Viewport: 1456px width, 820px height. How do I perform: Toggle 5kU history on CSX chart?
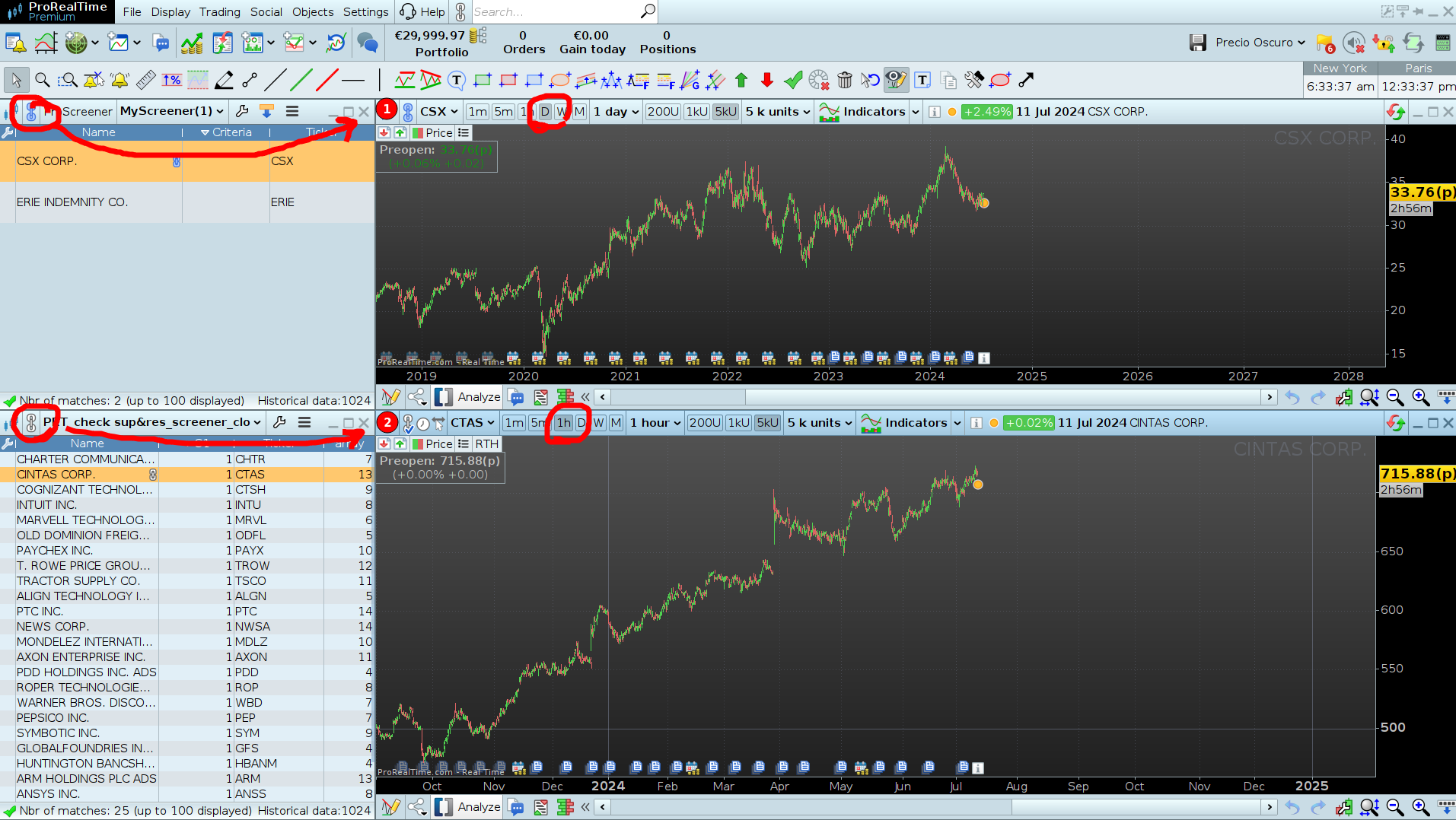click(726, 112)
